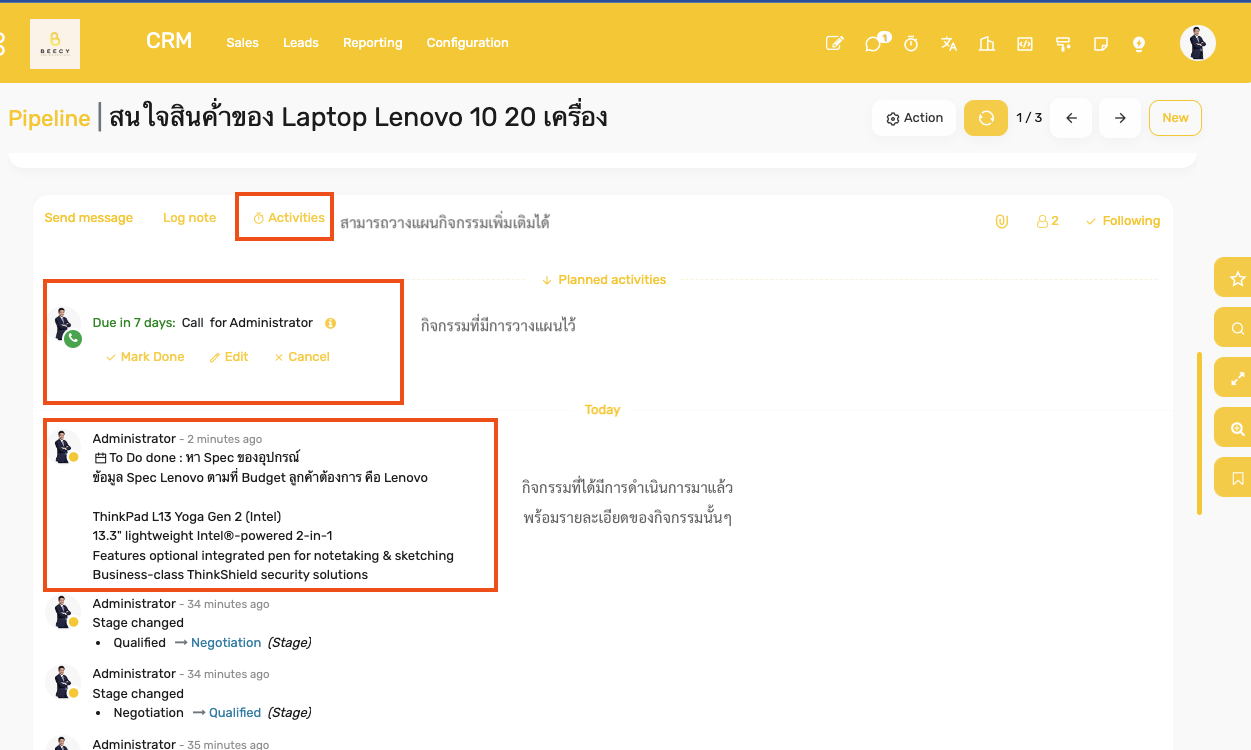Screen dimensions: 1251x750
Task: Edit the planned Call activity
Action: pos(228,357)
